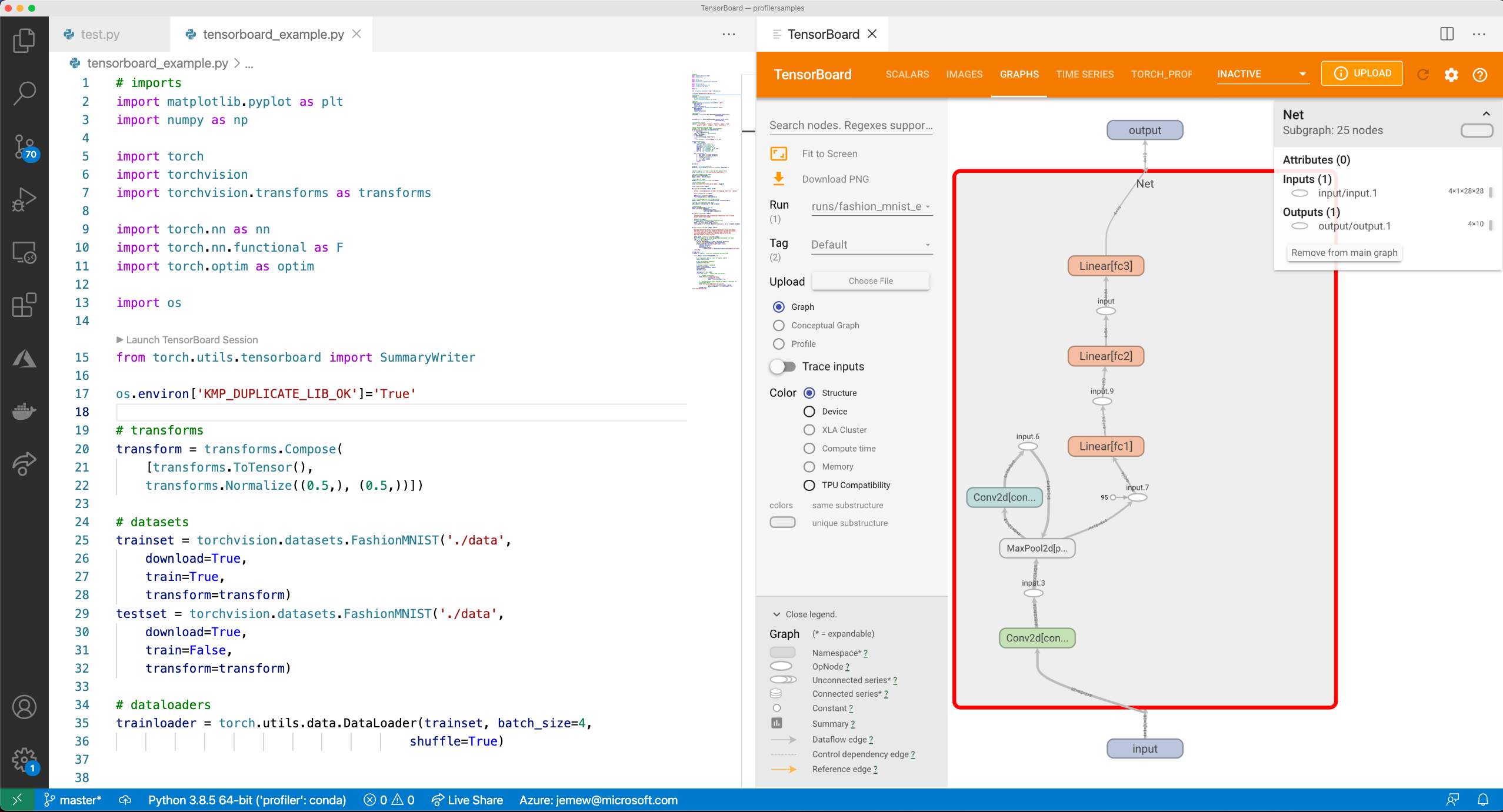Image resolution: width=1503 pixels, height=812 pixels.
Task: Click Remove from main graph
Action: pyautogui.click(x=1344, y=252)
